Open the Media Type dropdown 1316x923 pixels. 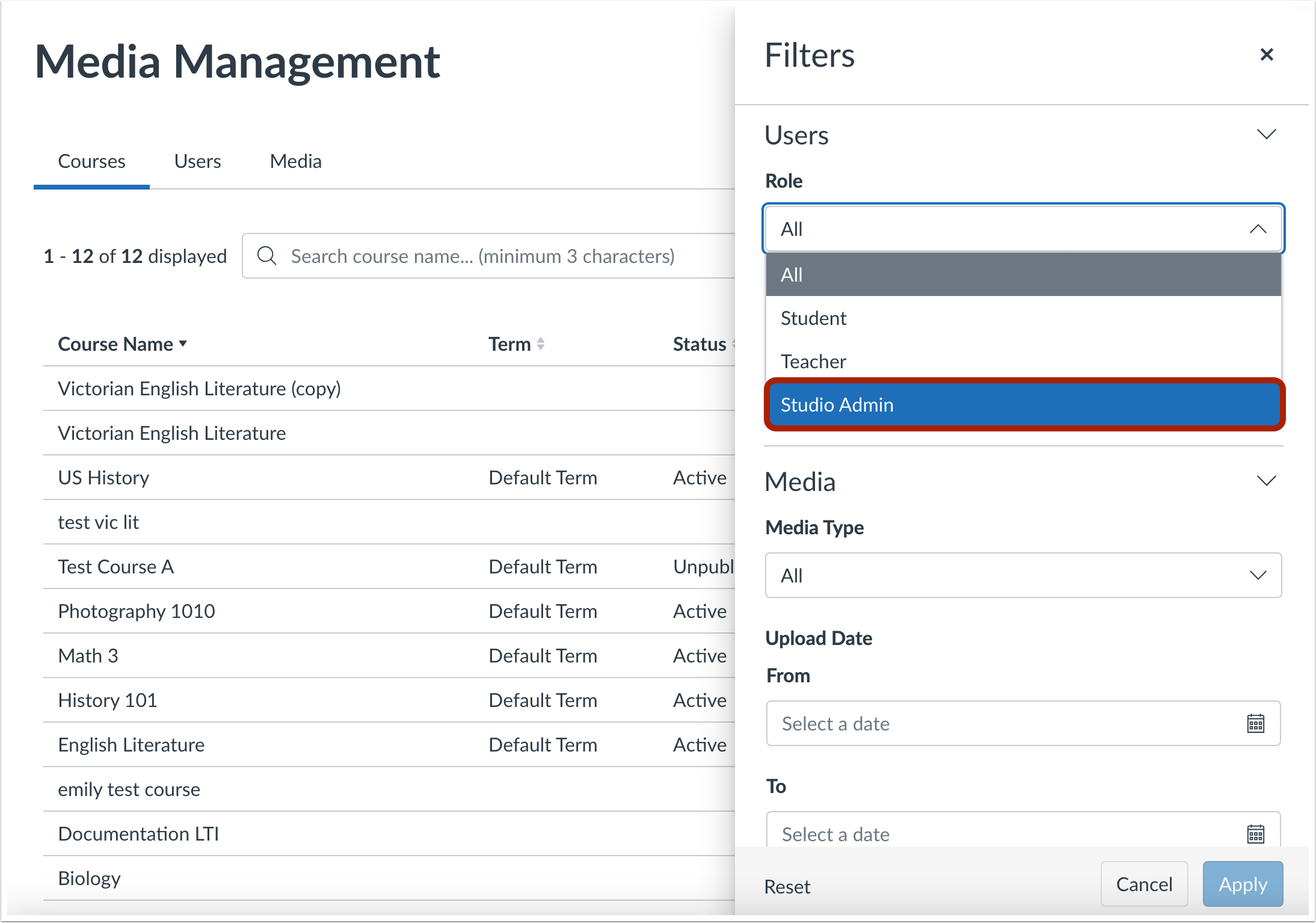(x=1022, y=575)
